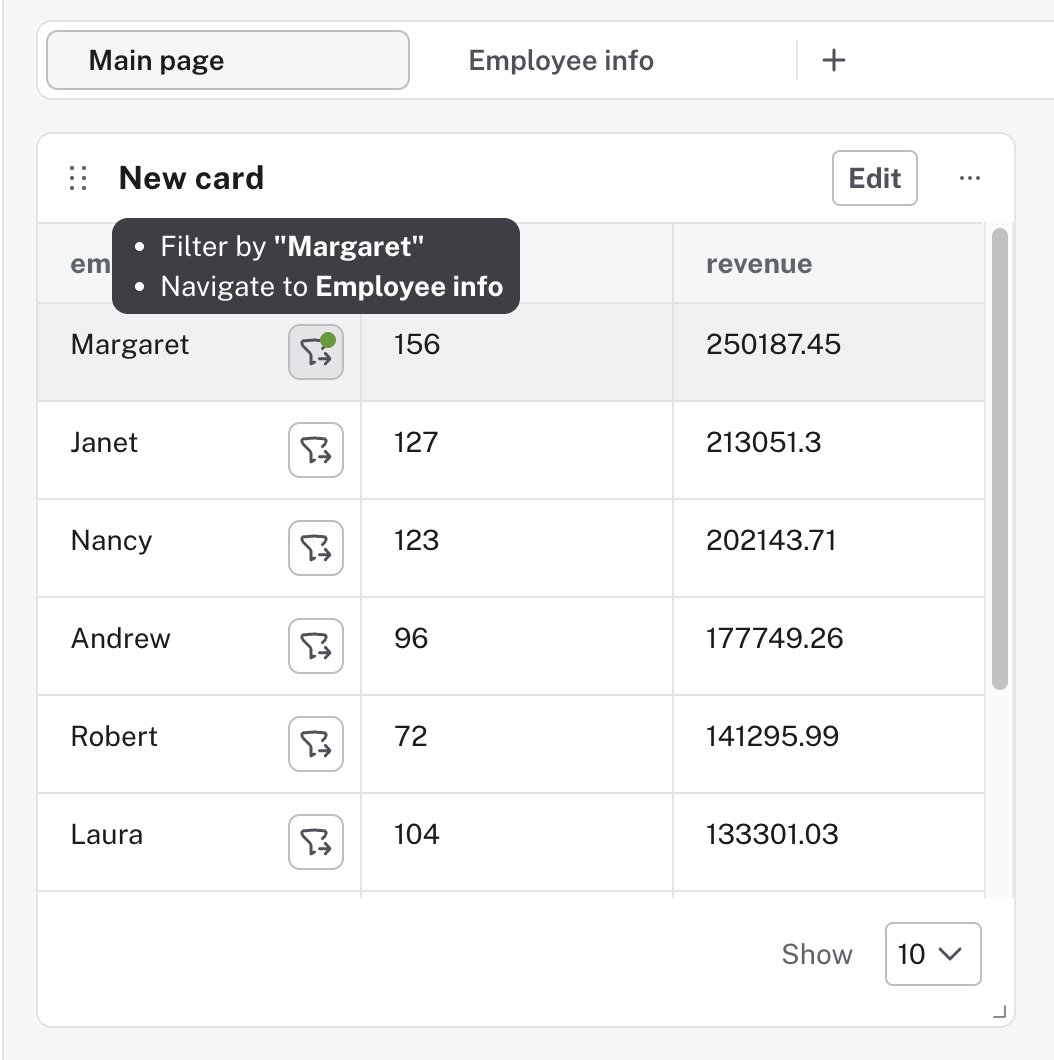Click the filter icon in Laura's row

point(316,842)
